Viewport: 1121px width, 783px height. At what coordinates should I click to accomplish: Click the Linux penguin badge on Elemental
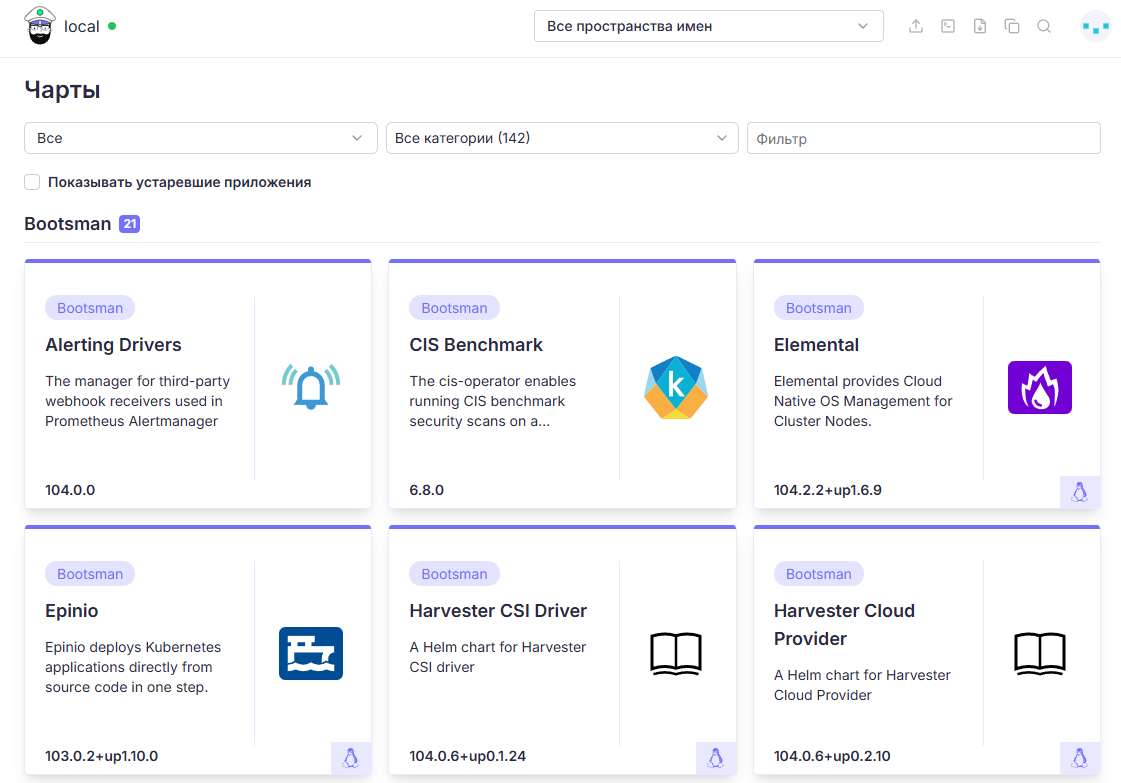tap(1080, 492)
